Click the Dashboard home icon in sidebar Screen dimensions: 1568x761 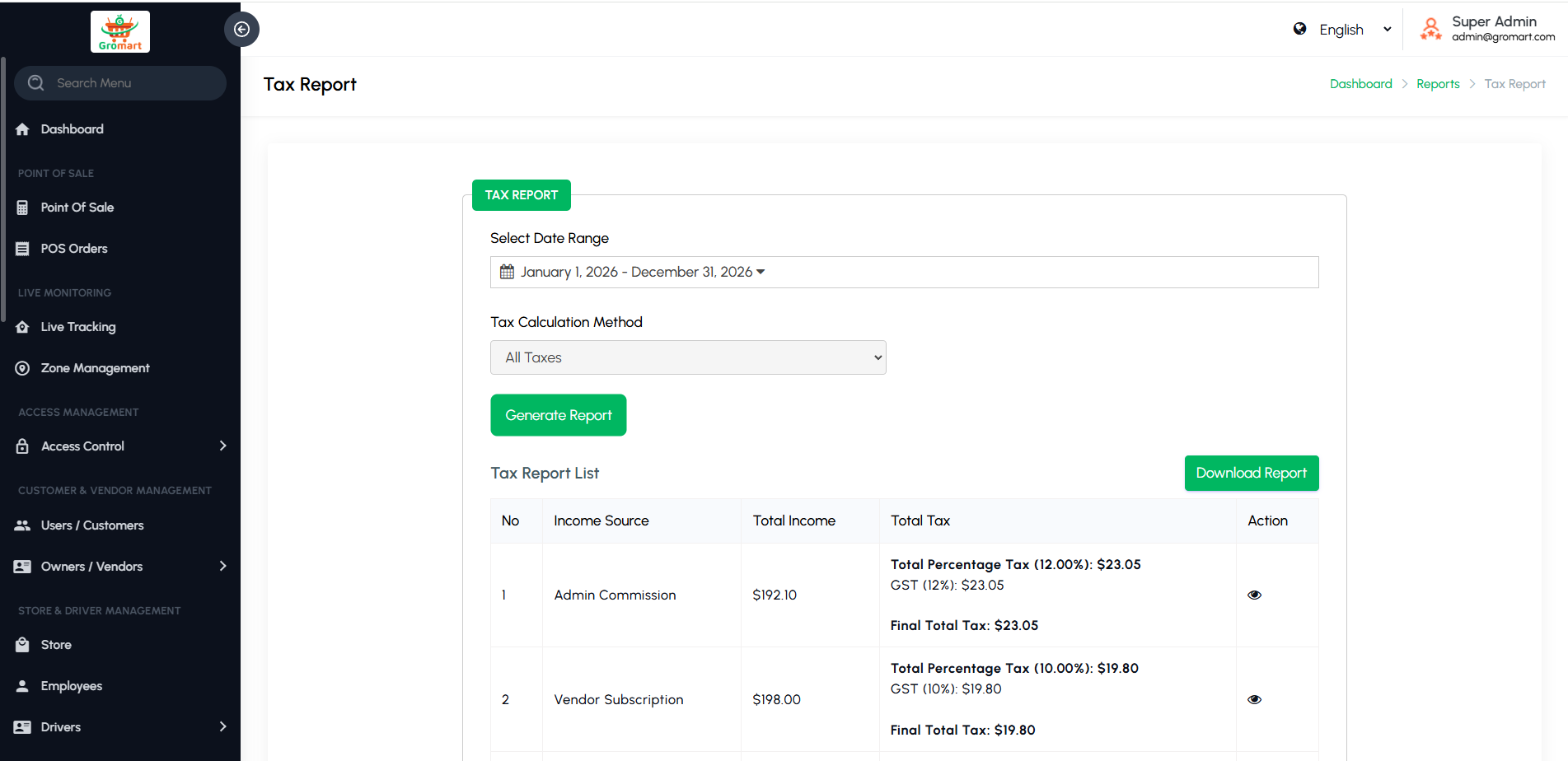click(22, 129)
